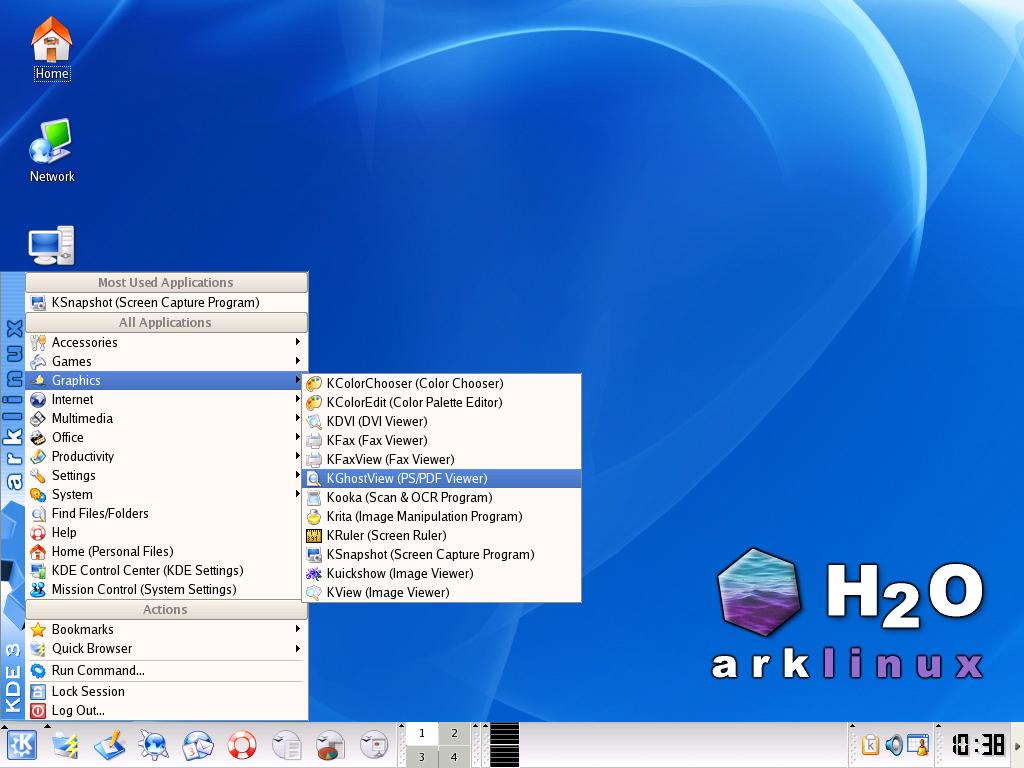
Task: Switch to virtual desktop 4 in pager
Action: (454, 756)
